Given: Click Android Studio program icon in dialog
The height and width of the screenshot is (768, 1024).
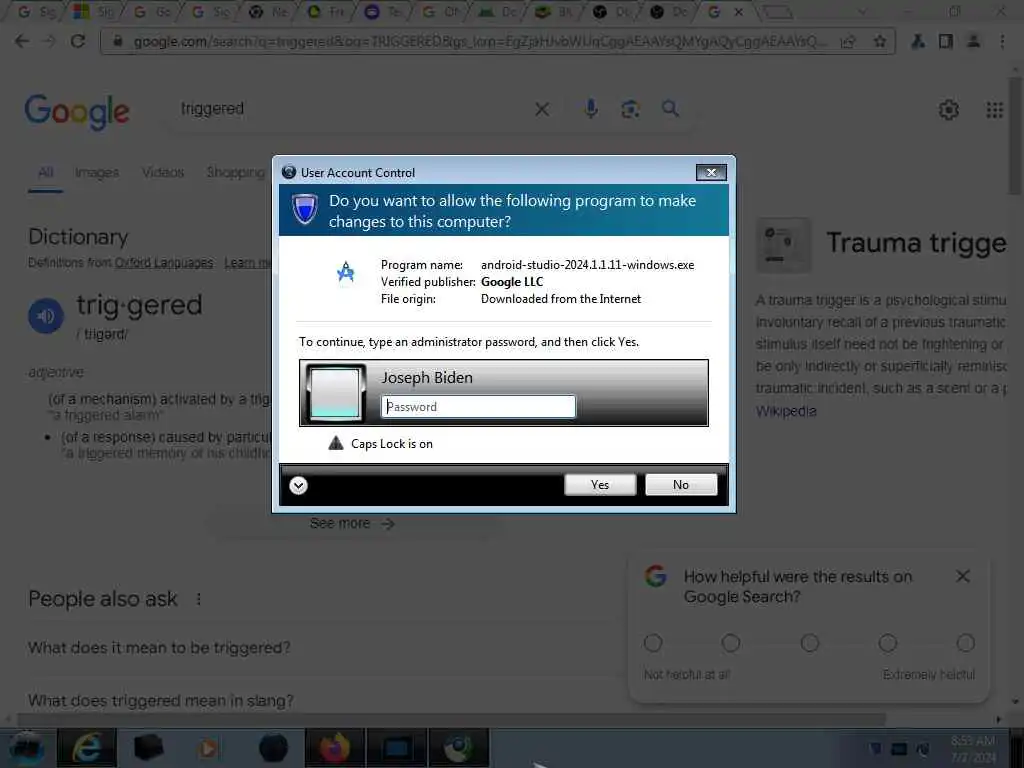Looking at the screenshot, I should (345, 272).
